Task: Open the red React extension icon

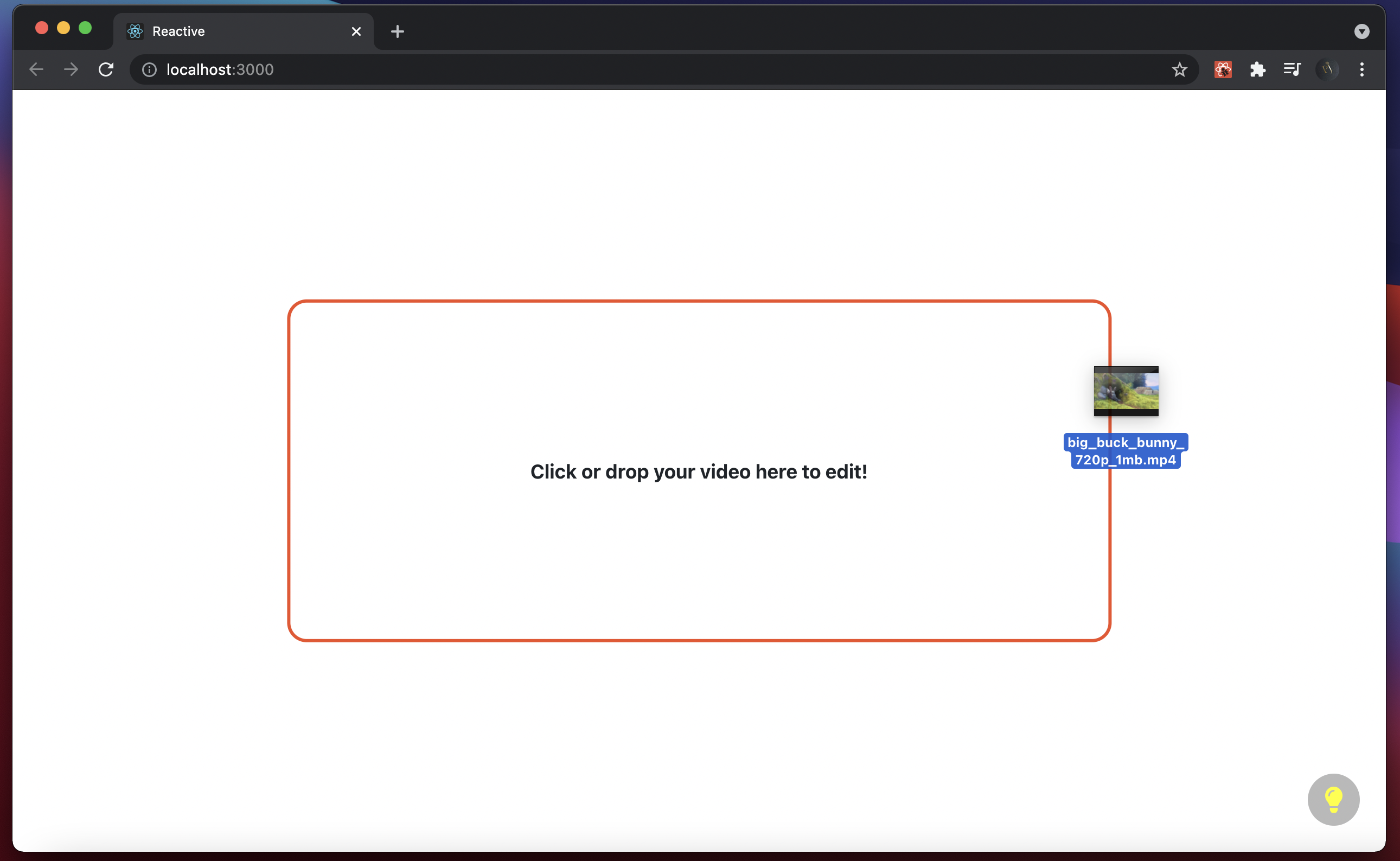Action: 1223,69
